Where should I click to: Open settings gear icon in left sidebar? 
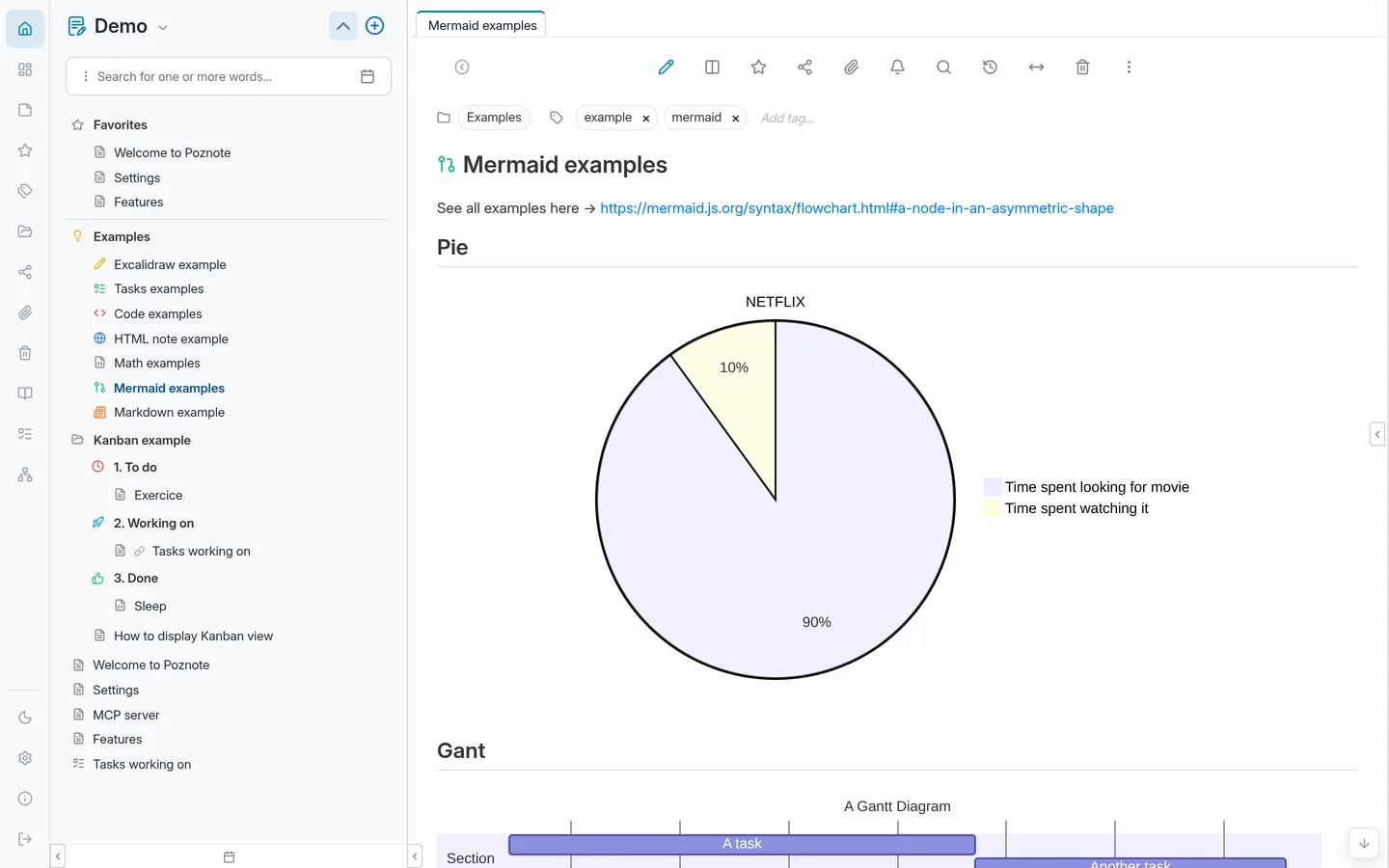click(25, 758)
